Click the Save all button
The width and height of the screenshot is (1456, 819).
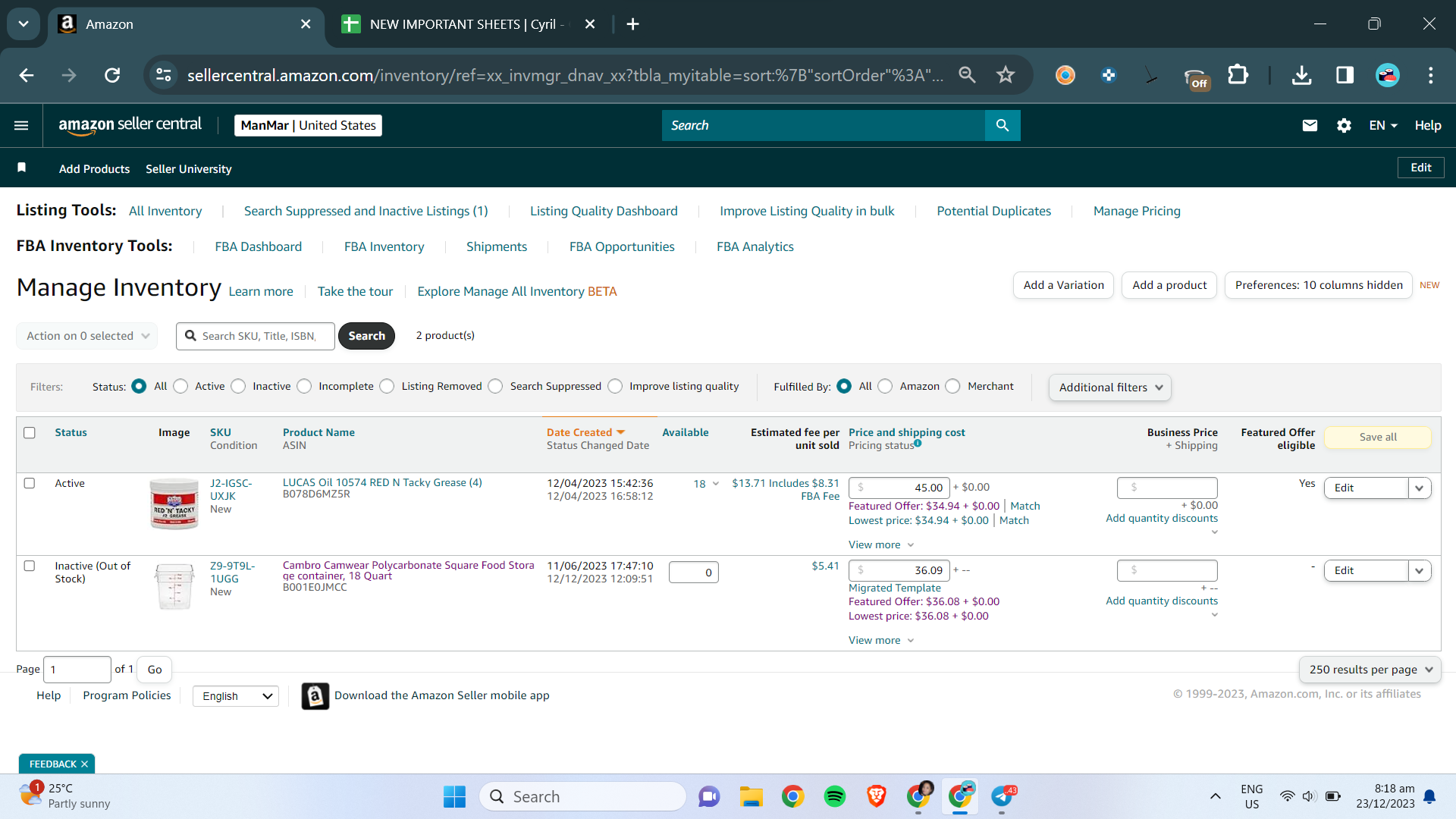[x=1378, y=437]
